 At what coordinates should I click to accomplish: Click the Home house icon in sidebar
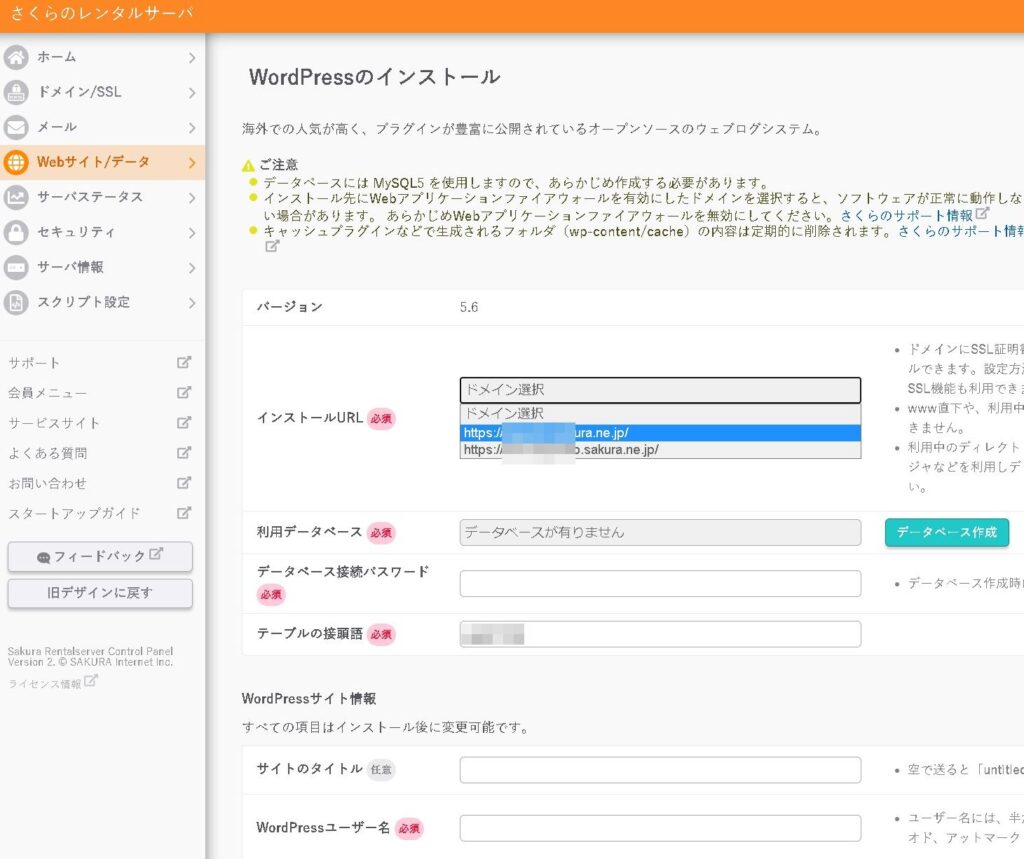point(16,57)
